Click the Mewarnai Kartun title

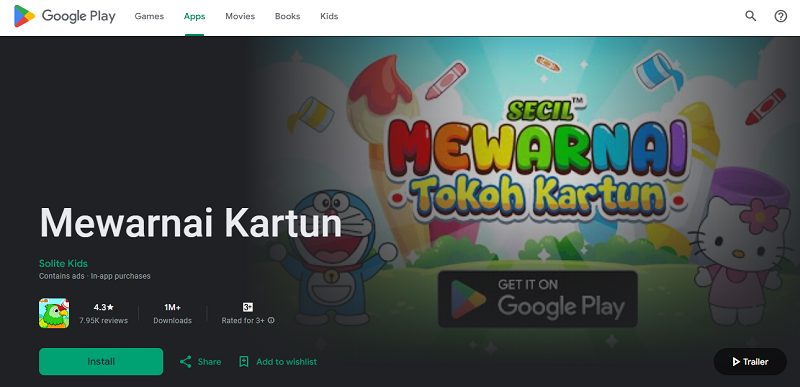190,223
